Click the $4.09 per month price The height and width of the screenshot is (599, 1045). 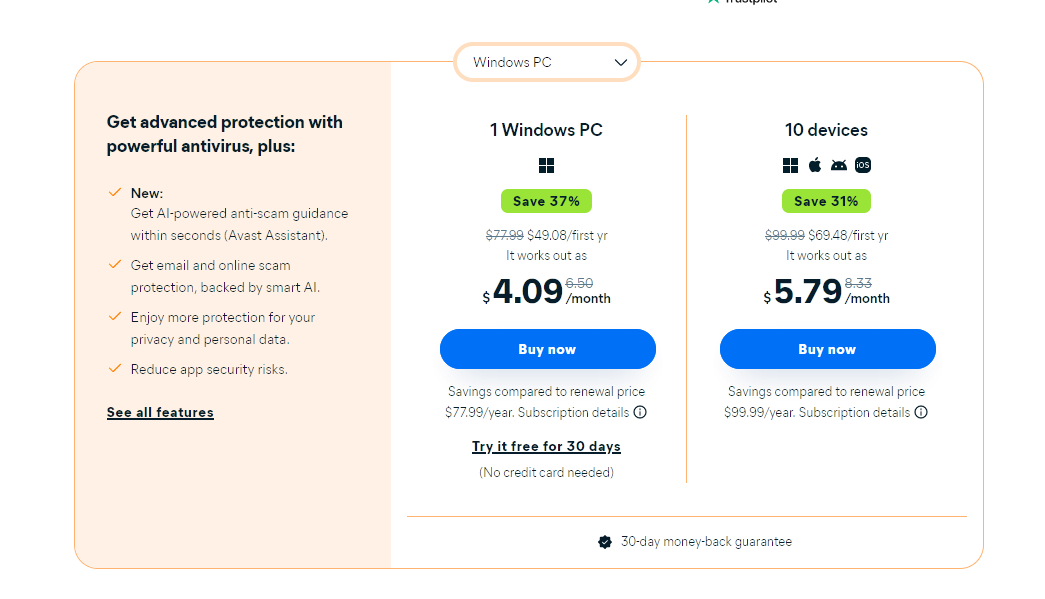(x=527, y=291)
